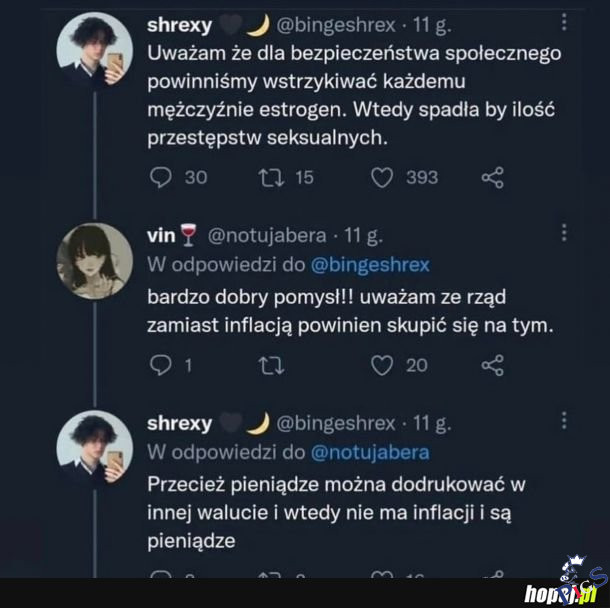Open more options on vin's tweet
Screen dimensions: 610x608
(564, 233)
